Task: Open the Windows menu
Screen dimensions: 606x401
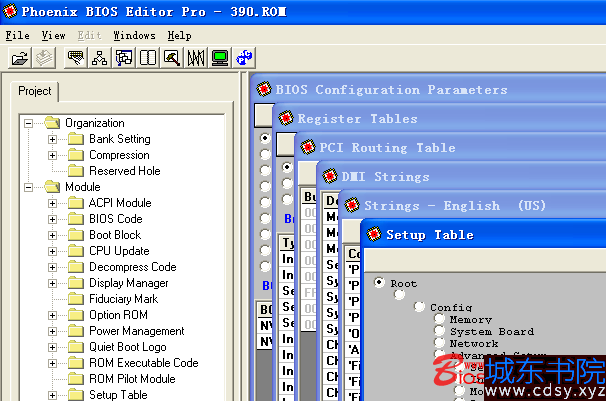Action: pyautogui.click(x=134, y=36)
